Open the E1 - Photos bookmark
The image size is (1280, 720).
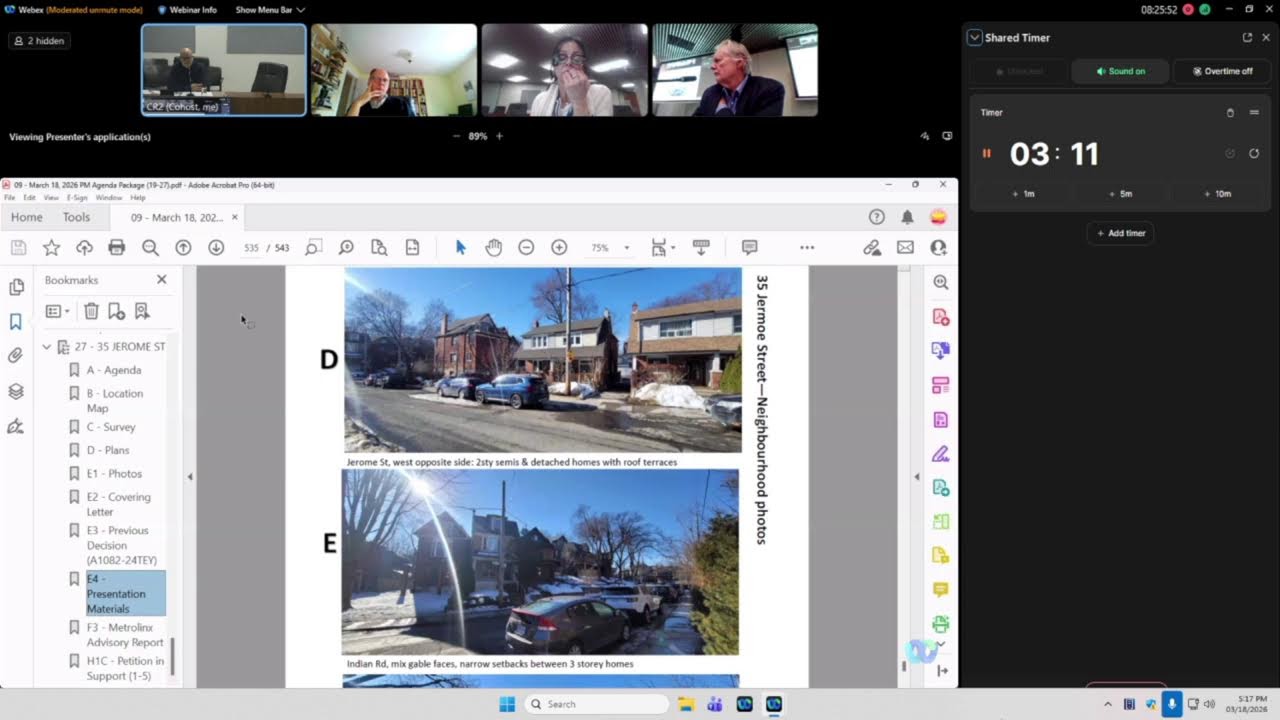[114, 474]
